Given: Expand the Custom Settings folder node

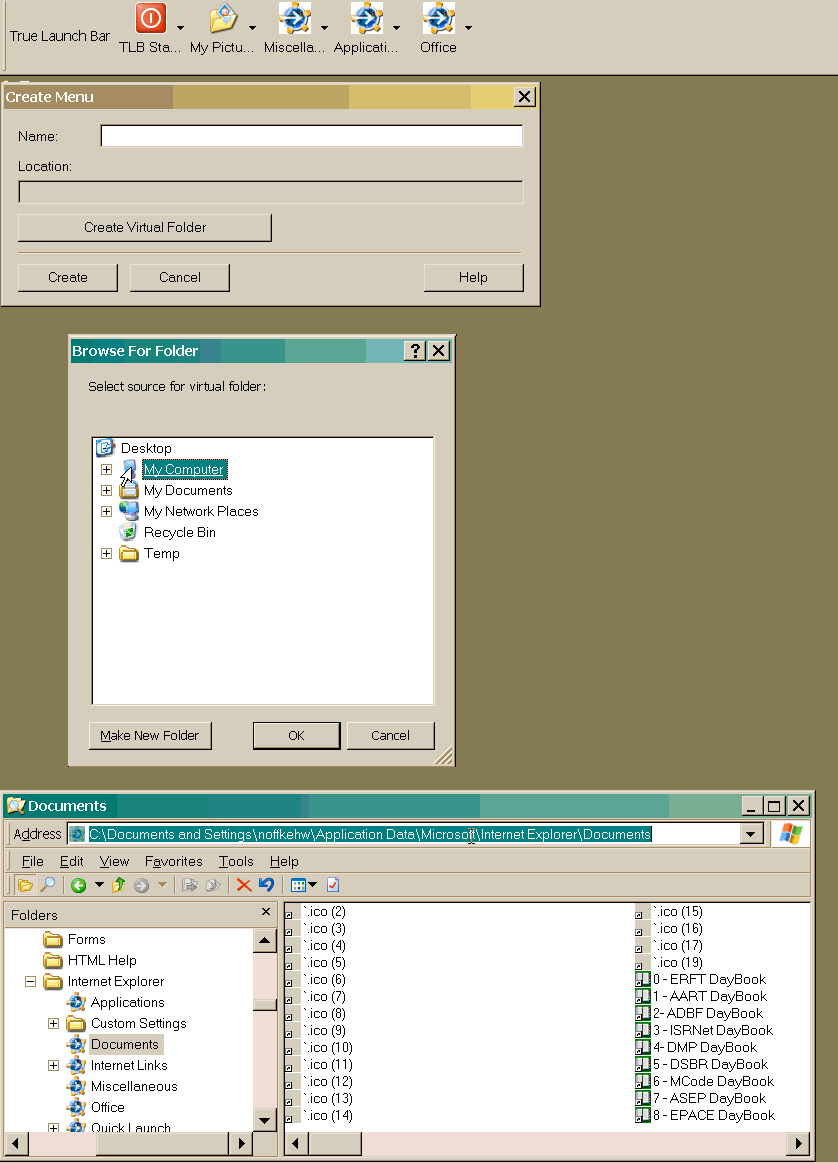Looking at the screenshot, I should 53,1023.
